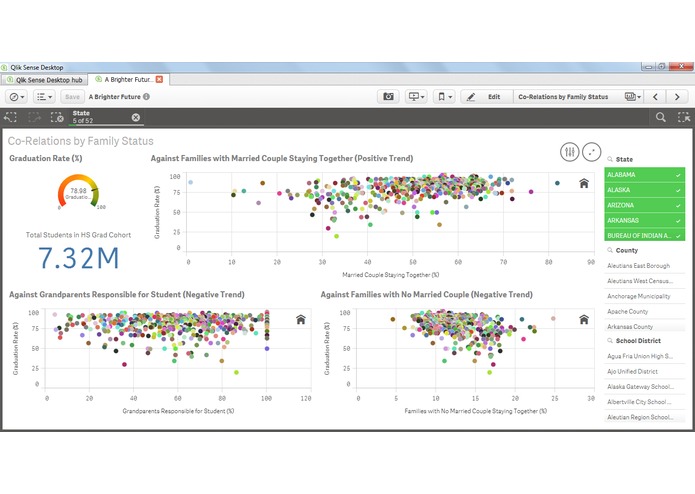Deselect ALASKA in State list

[x=644, y=190]
